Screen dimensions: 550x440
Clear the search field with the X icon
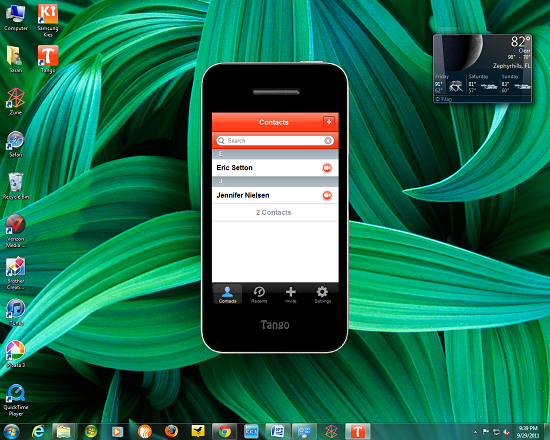pos(328,140)
